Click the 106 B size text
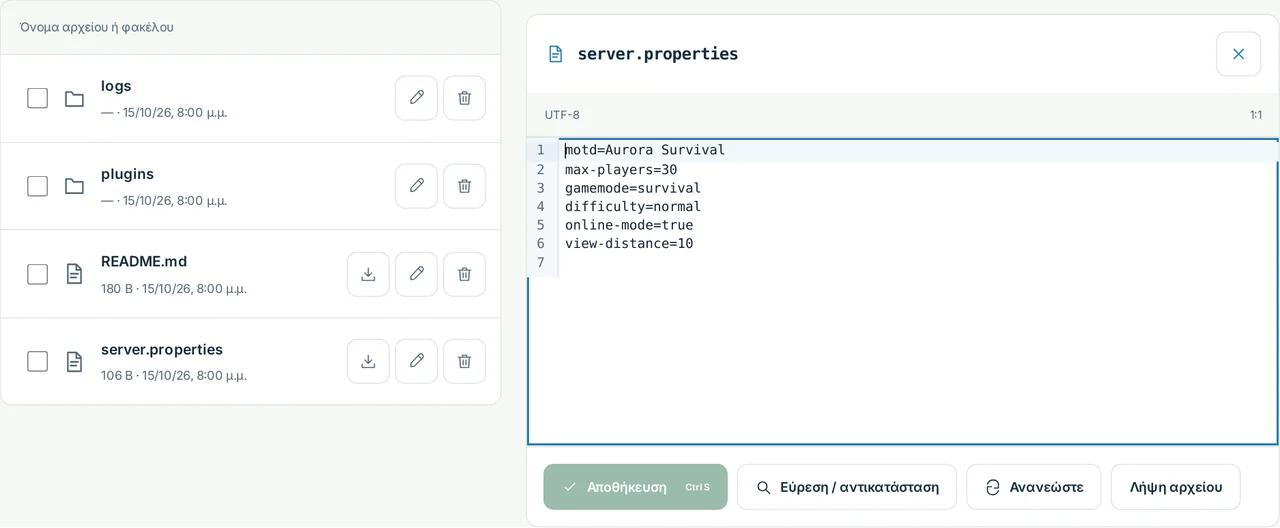Image resolution: width=1280 pixels, height=528 pixels. [x=117, y=375]
